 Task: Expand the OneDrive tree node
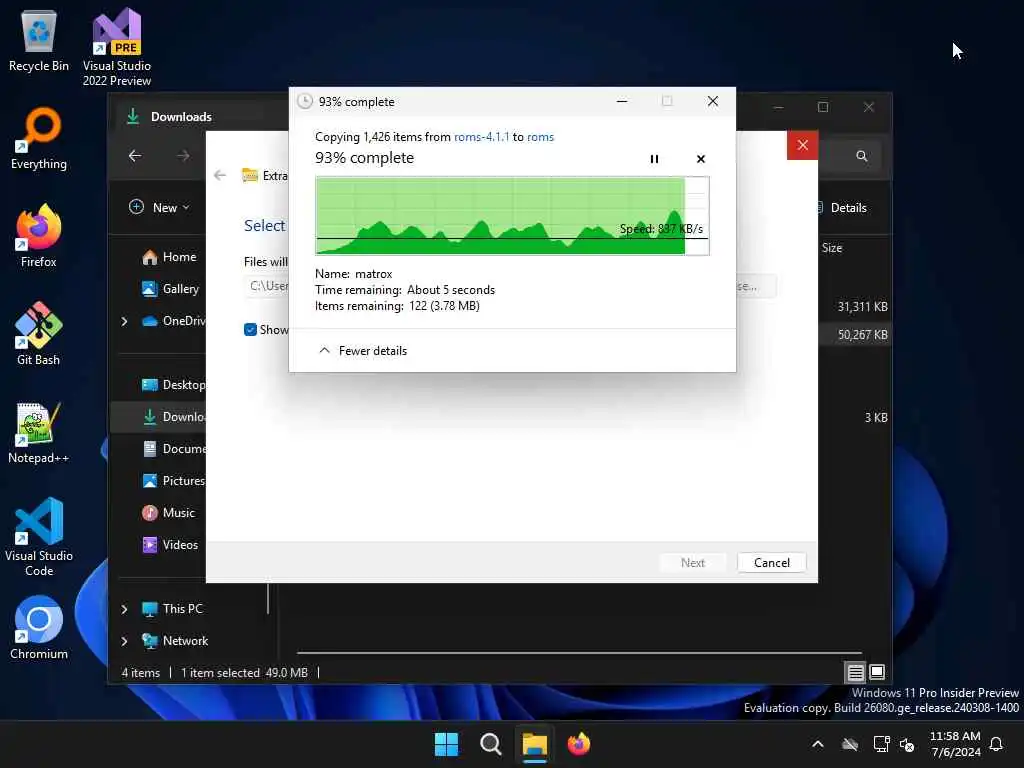[124, 321]
